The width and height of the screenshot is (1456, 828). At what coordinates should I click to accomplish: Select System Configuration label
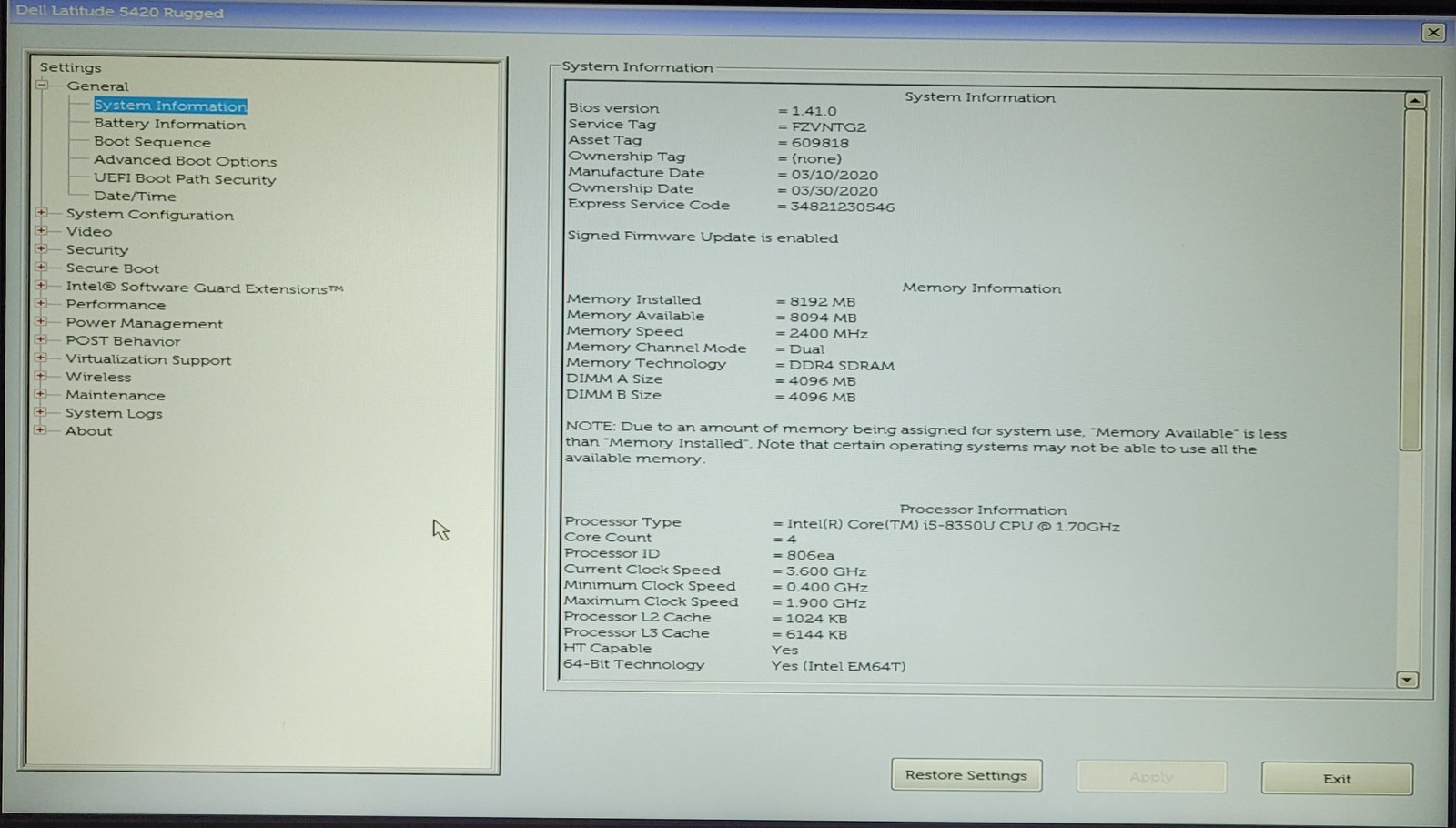(x=149, y=215)
